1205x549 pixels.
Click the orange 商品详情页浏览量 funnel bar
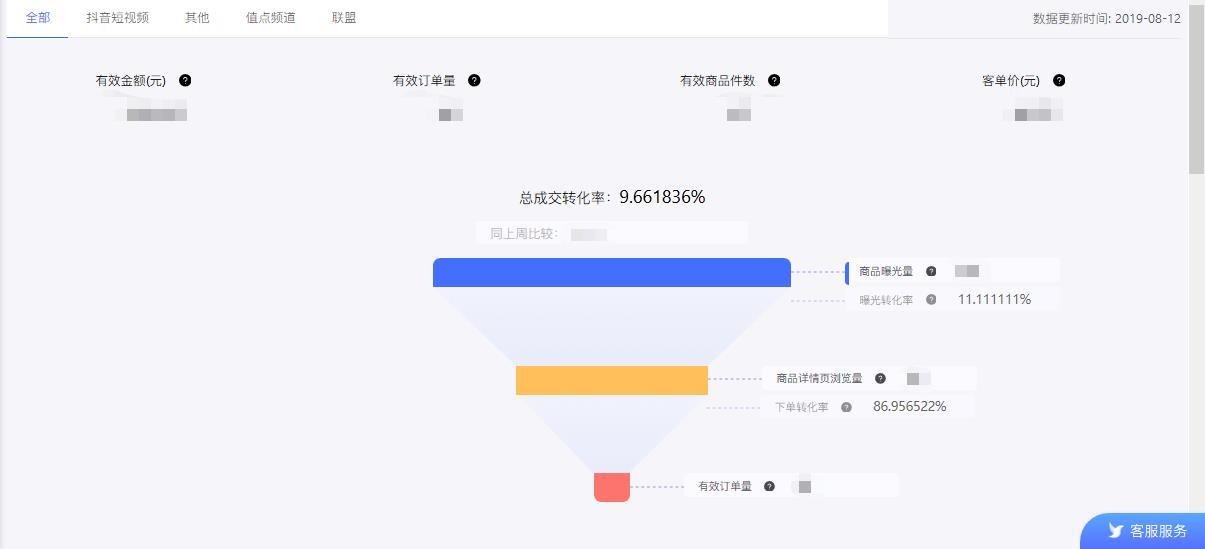[x=612, y=380]
